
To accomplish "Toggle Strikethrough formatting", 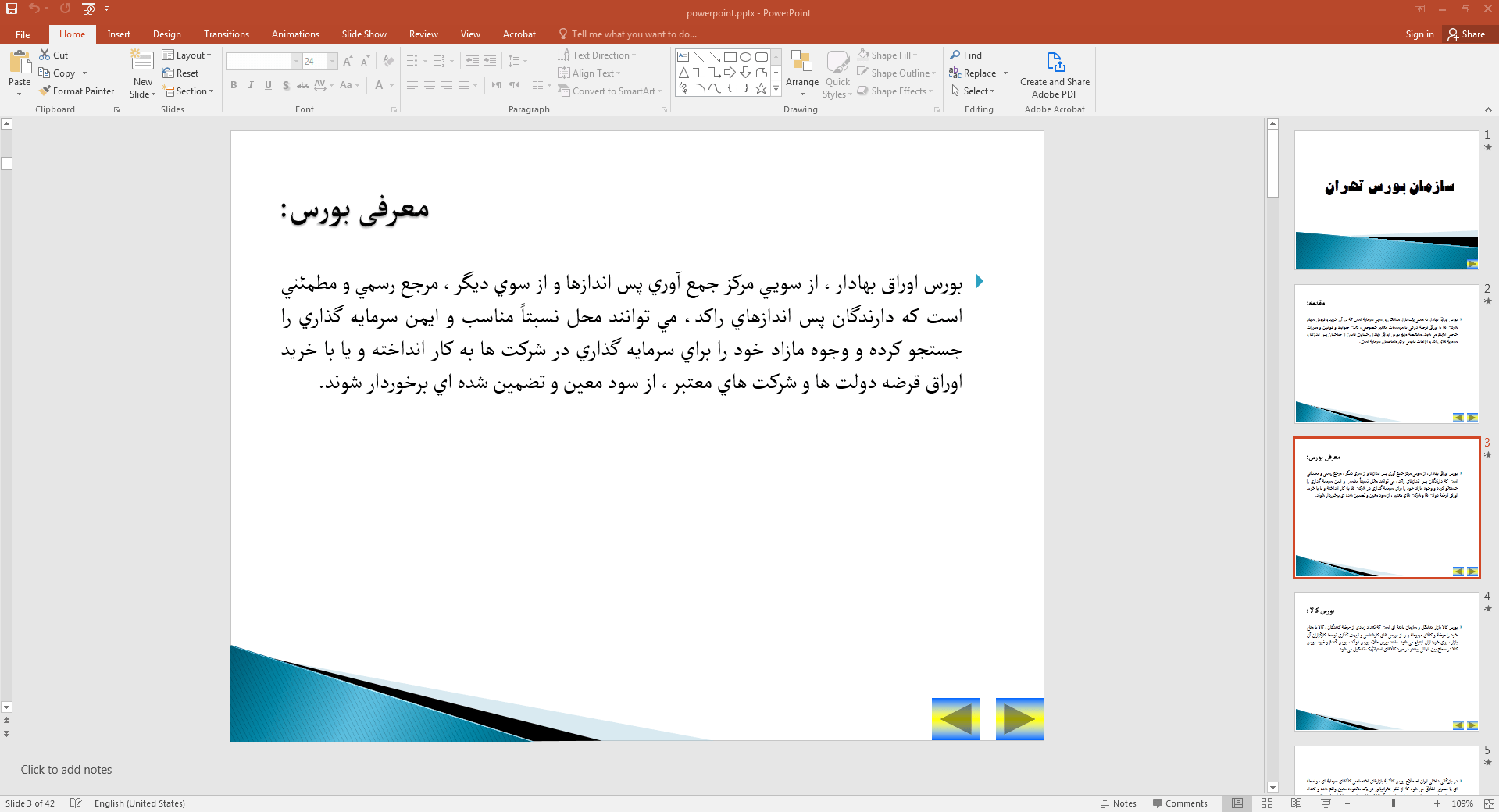I will click(303, 85).
